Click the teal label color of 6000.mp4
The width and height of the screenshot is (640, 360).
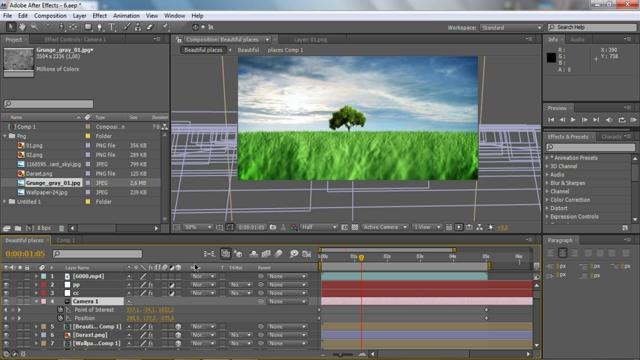click(43, 276)
